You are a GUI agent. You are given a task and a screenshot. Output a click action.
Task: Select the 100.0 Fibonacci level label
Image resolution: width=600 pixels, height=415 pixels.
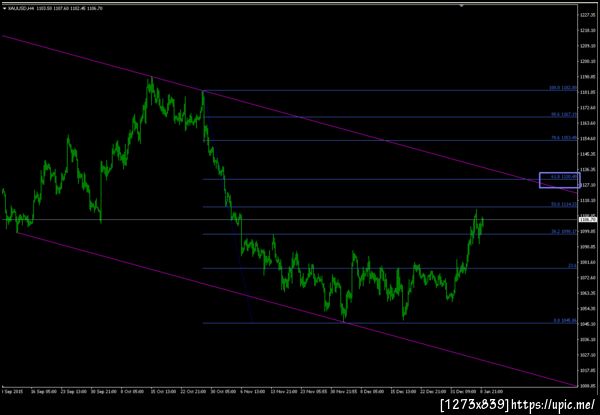(x=562, y=88)
